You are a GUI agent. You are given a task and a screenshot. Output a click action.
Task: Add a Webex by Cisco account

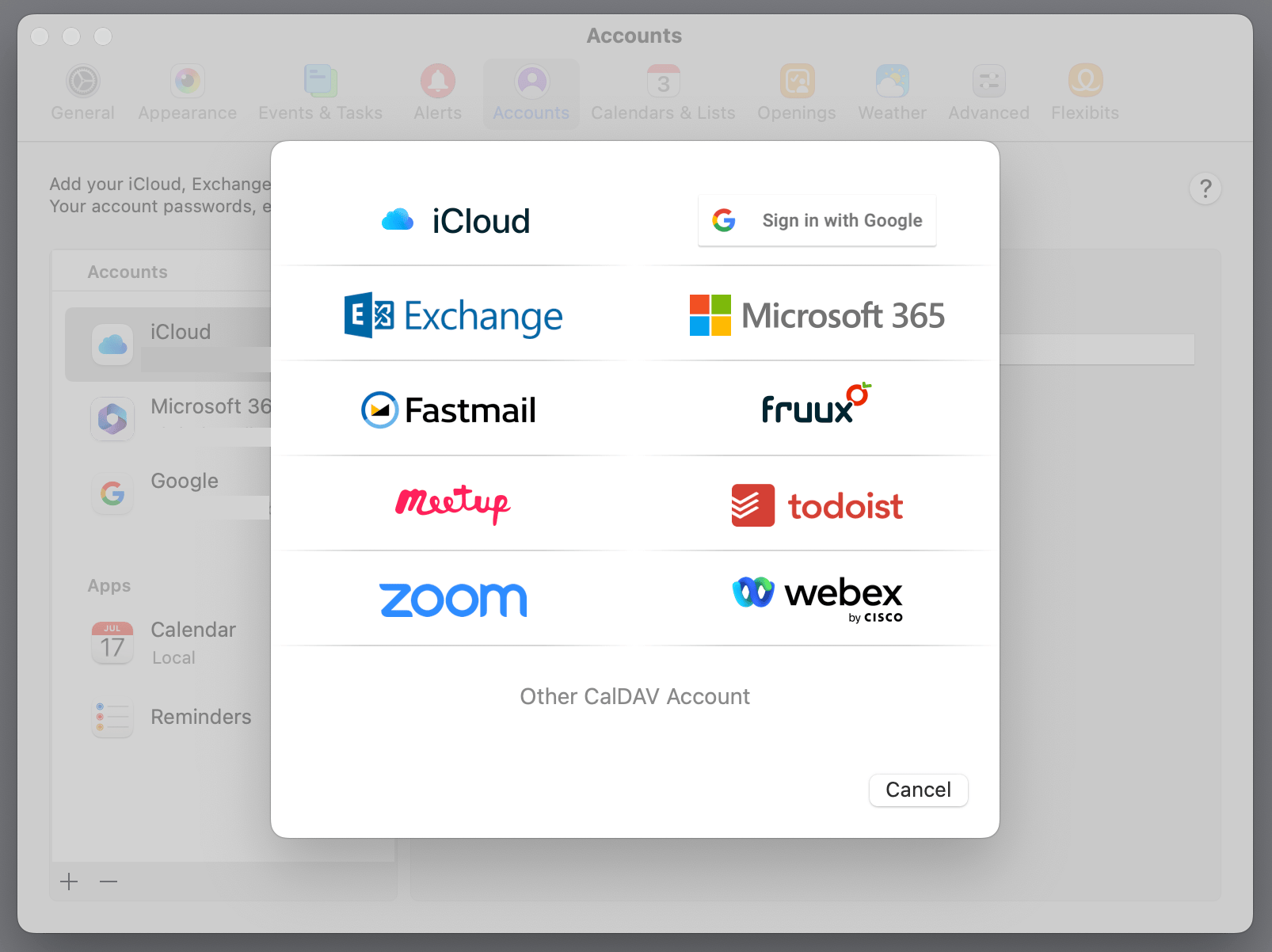[817, 600]
